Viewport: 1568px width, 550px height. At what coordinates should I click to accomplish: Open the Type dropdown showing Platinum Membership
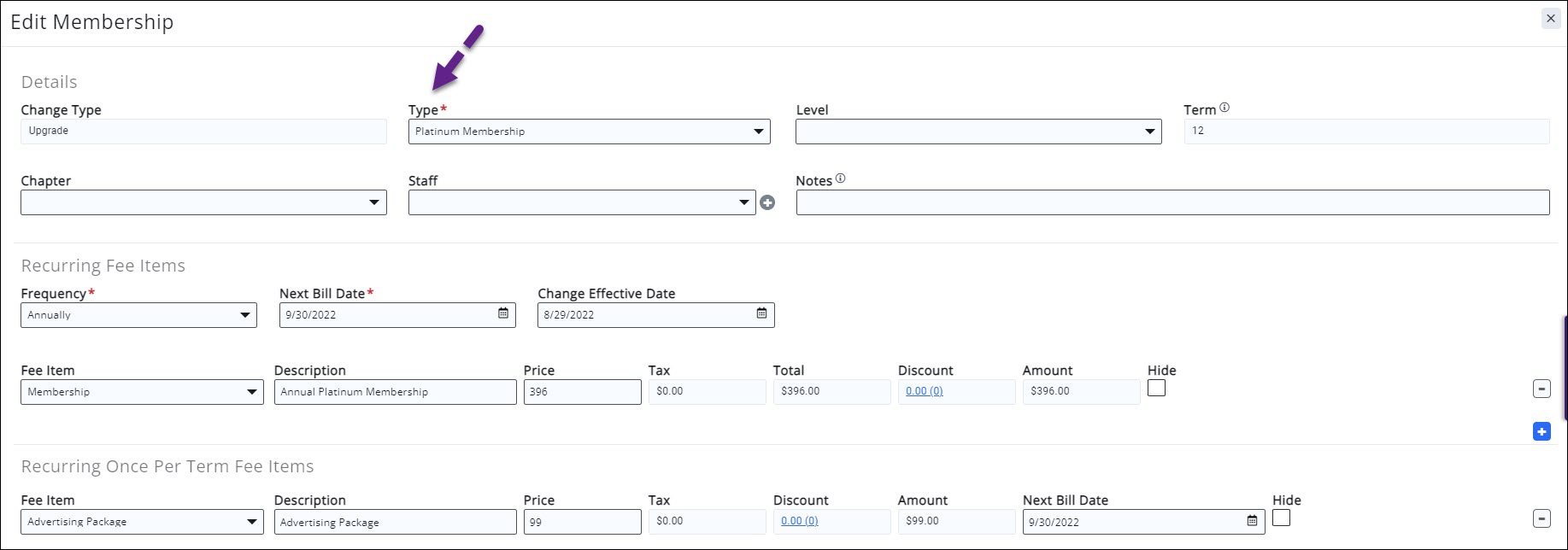coord(589,132)
